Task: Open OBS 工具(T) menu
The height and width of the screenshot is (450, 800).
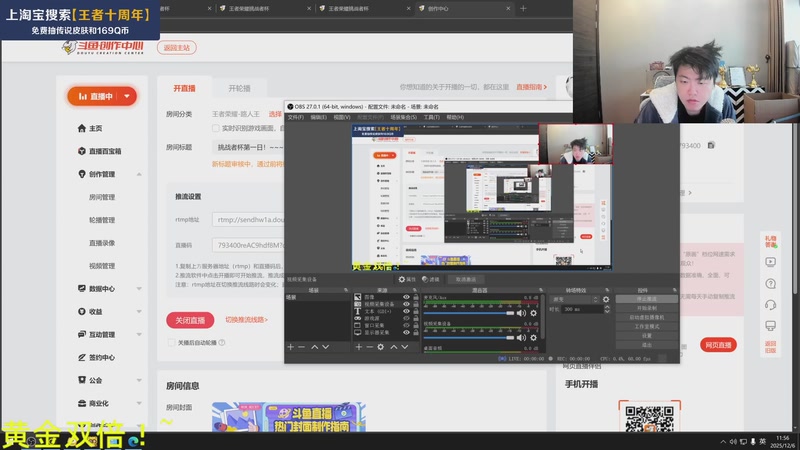Action: point(432,117)
